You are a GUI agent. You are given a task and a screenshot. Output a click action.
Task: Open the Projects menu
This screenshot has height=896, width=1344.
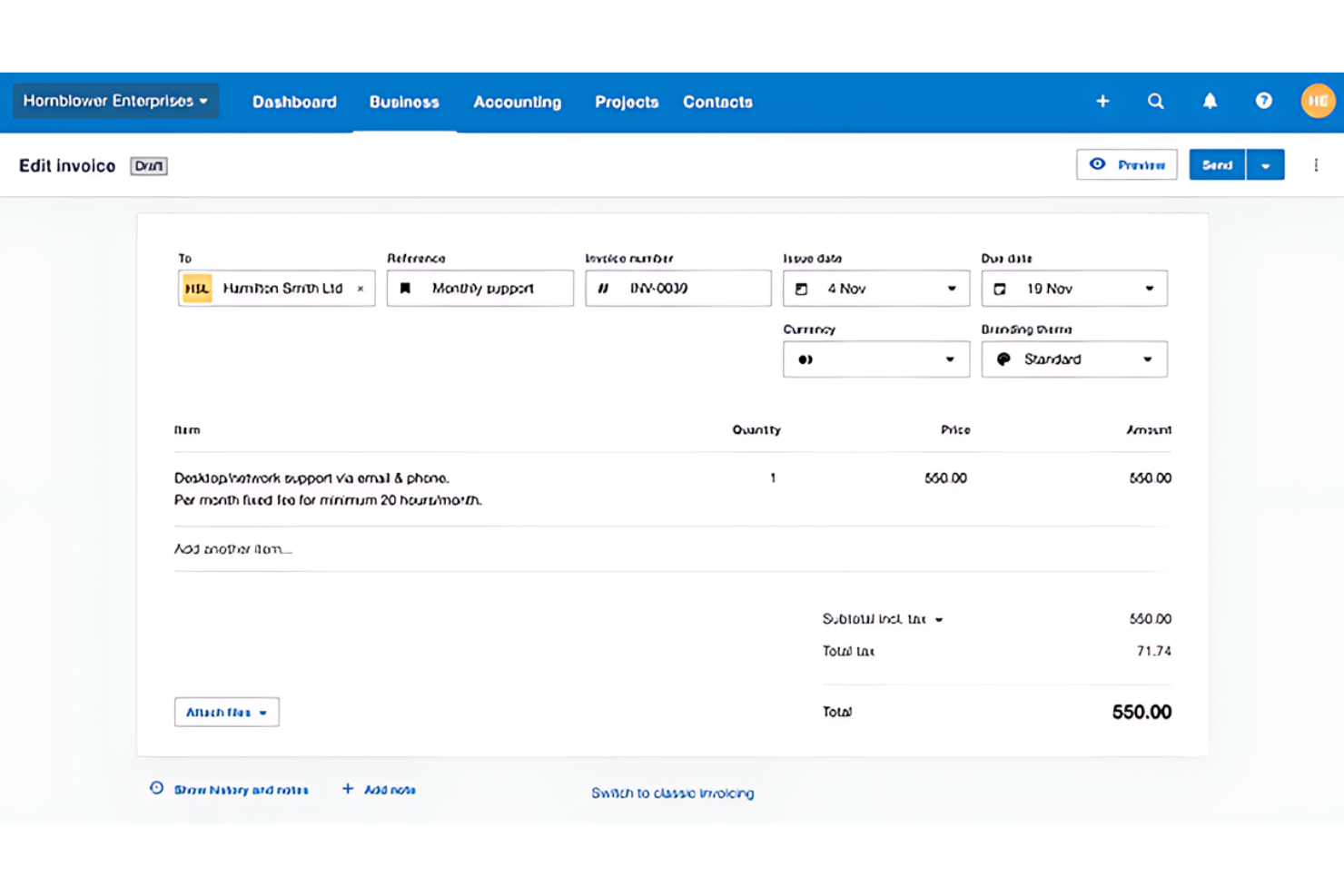[x=627, y=102]
